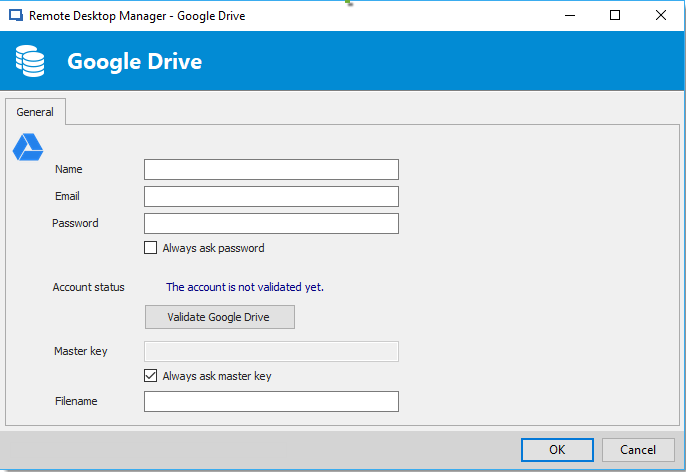The height and width of the screenshot is (472, 686).
Task: Click 'The account is not validated yet.' text
Action: point(245,287)
